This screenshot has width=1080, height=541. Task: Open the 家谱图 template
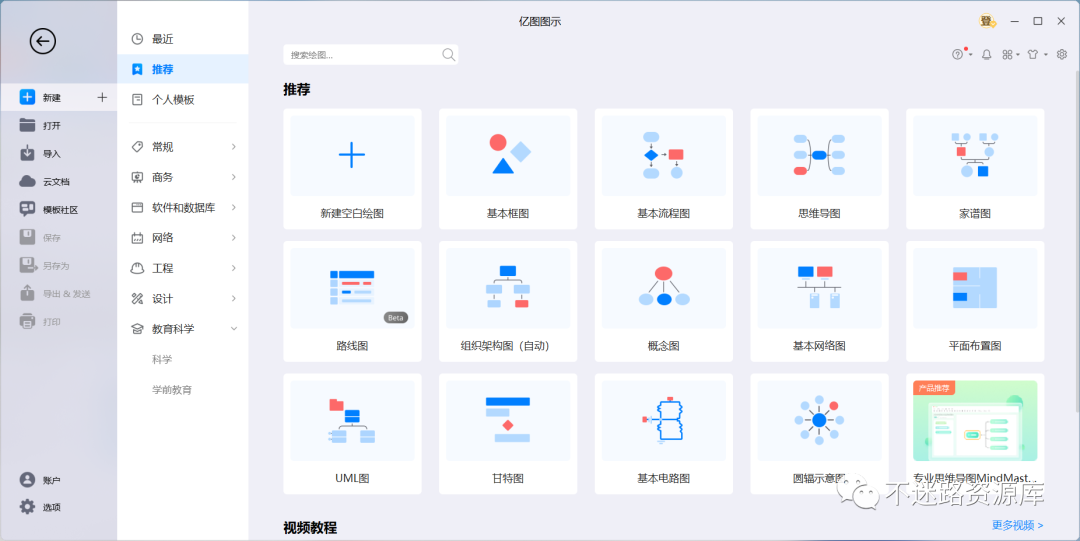coord(975,169)
